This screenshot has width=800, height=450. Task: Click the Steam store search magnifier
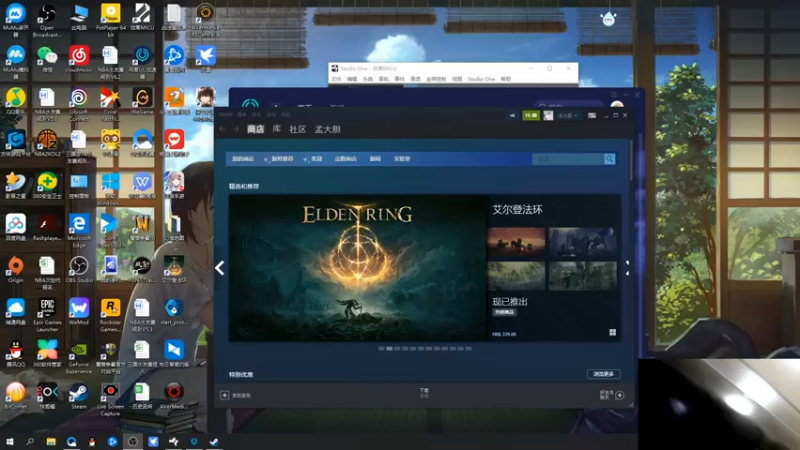[609, 159]
